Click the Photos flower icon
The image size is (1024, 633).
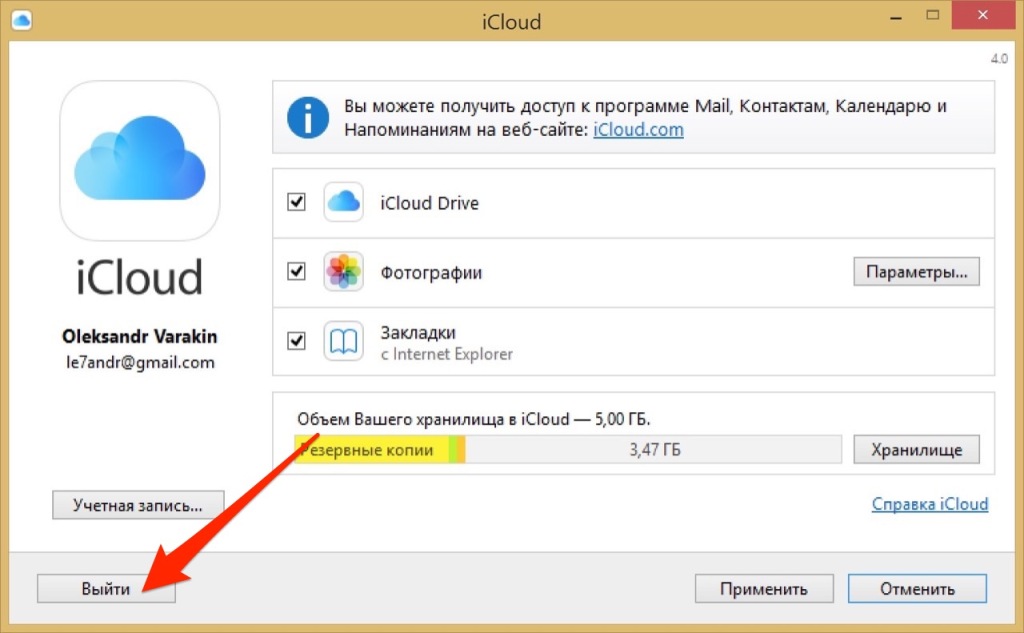343,272
